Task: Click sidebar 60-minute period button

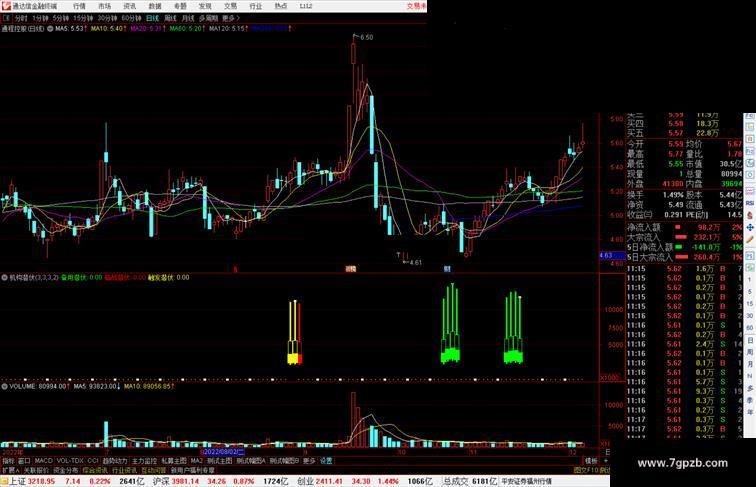Action: coord(750,328)
